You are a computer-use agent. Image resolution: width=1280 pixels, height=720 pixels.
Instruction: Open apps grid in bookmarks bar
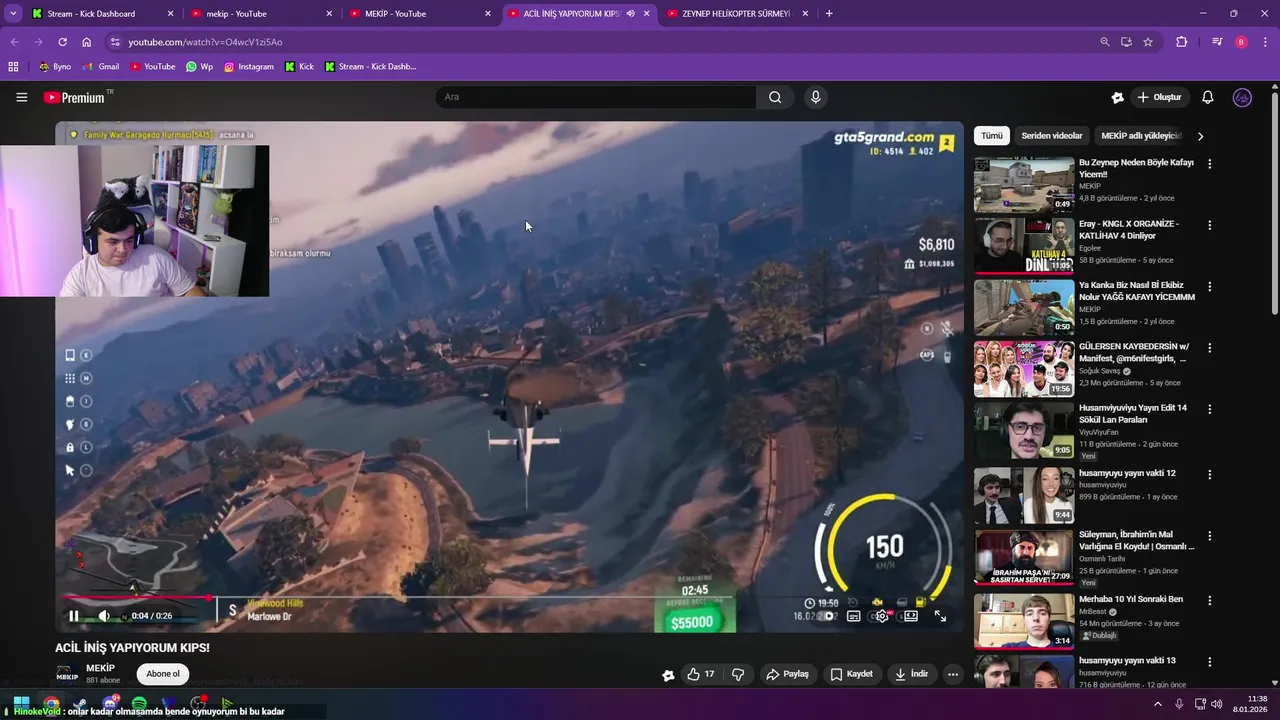click(x=13, y=67)
